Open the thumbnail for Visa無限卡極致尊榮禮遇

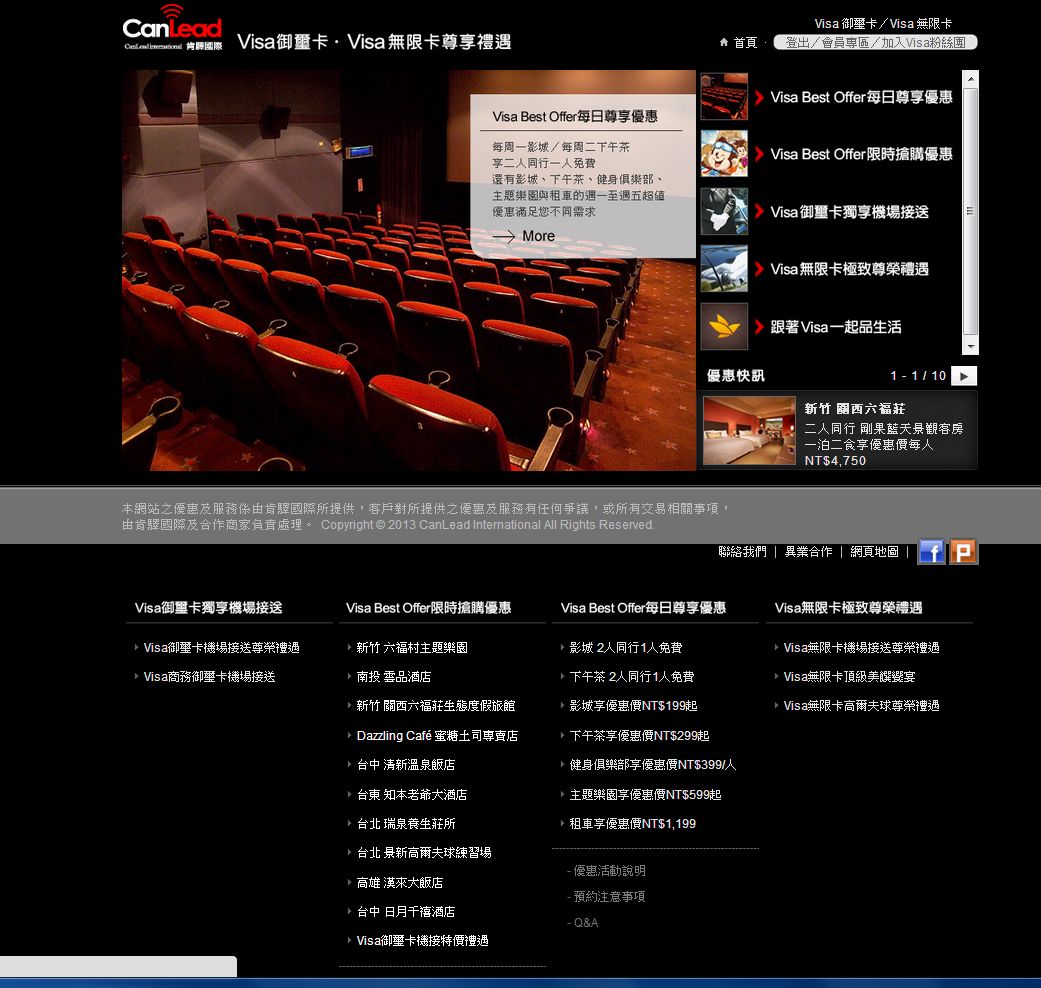(x=724, y=269)
